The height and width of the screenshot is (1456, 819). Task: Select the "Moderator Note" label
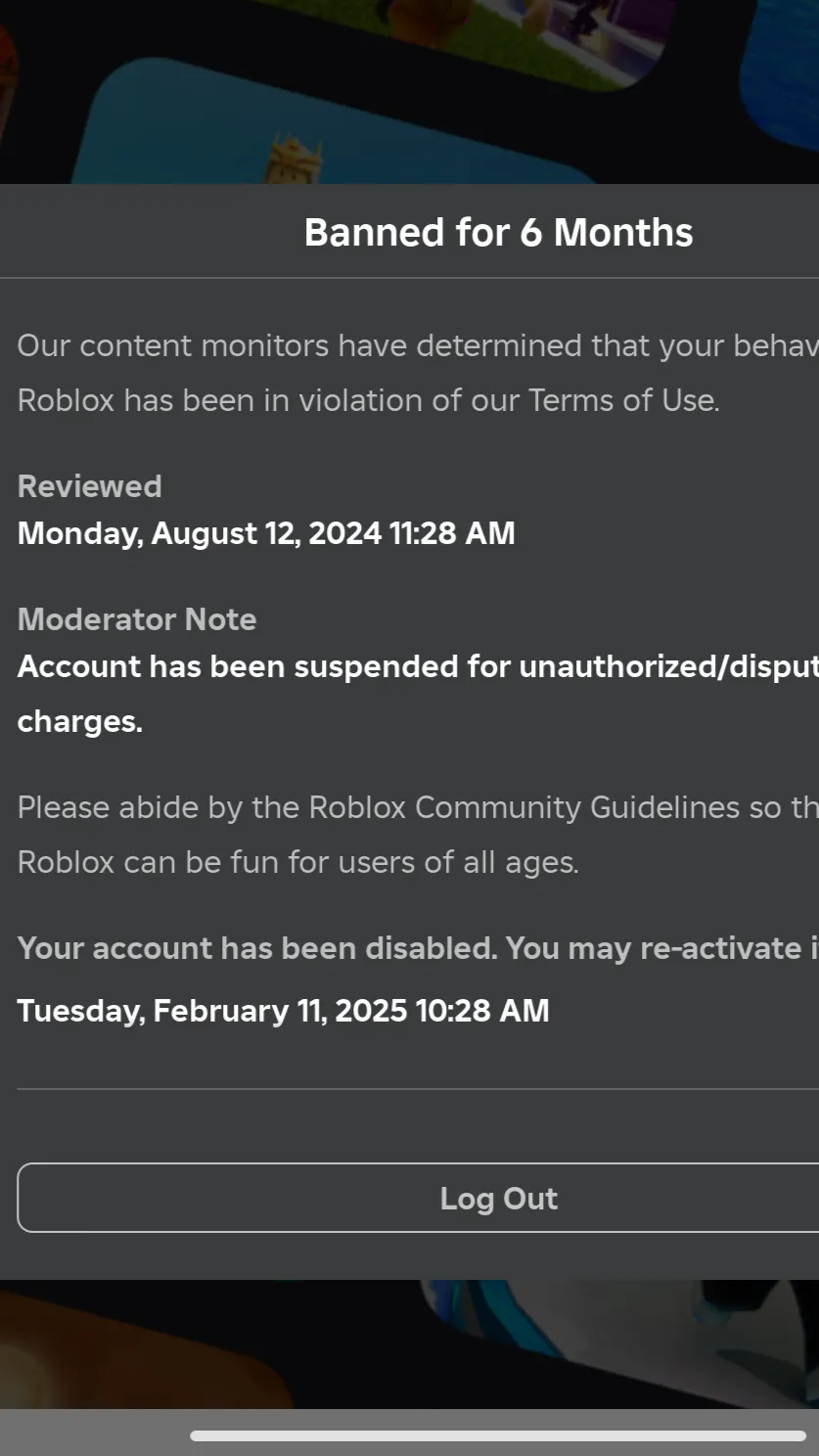[x=137, y=619]
